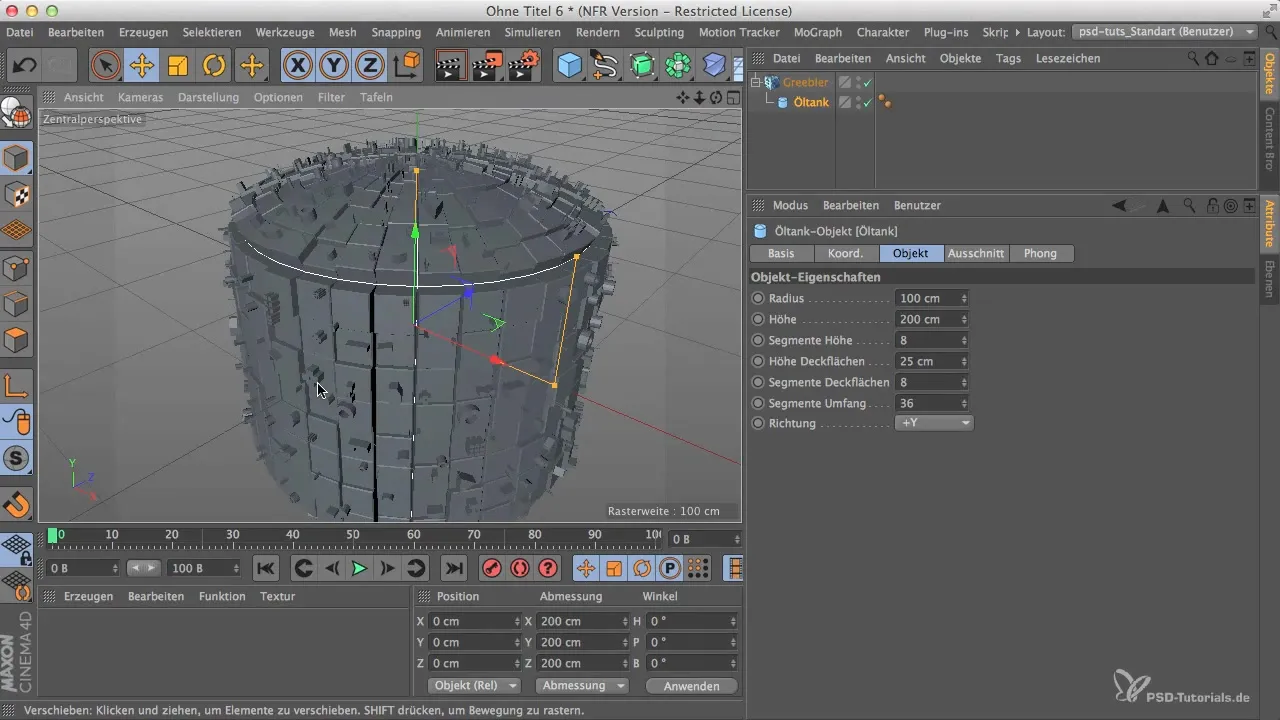Open the MoGraph menu
Screen dimensions: 1280x720
817,32
